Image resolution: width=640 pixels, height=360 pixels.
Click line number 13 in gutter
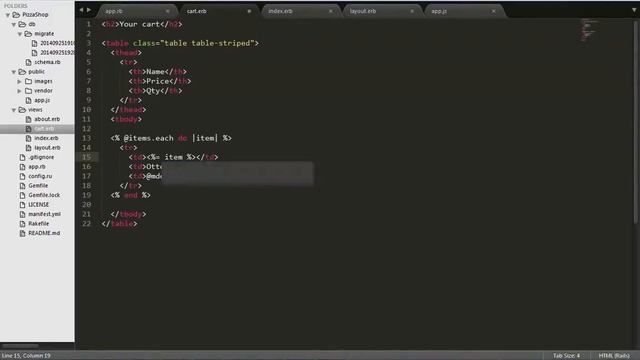tap(87, 138)
